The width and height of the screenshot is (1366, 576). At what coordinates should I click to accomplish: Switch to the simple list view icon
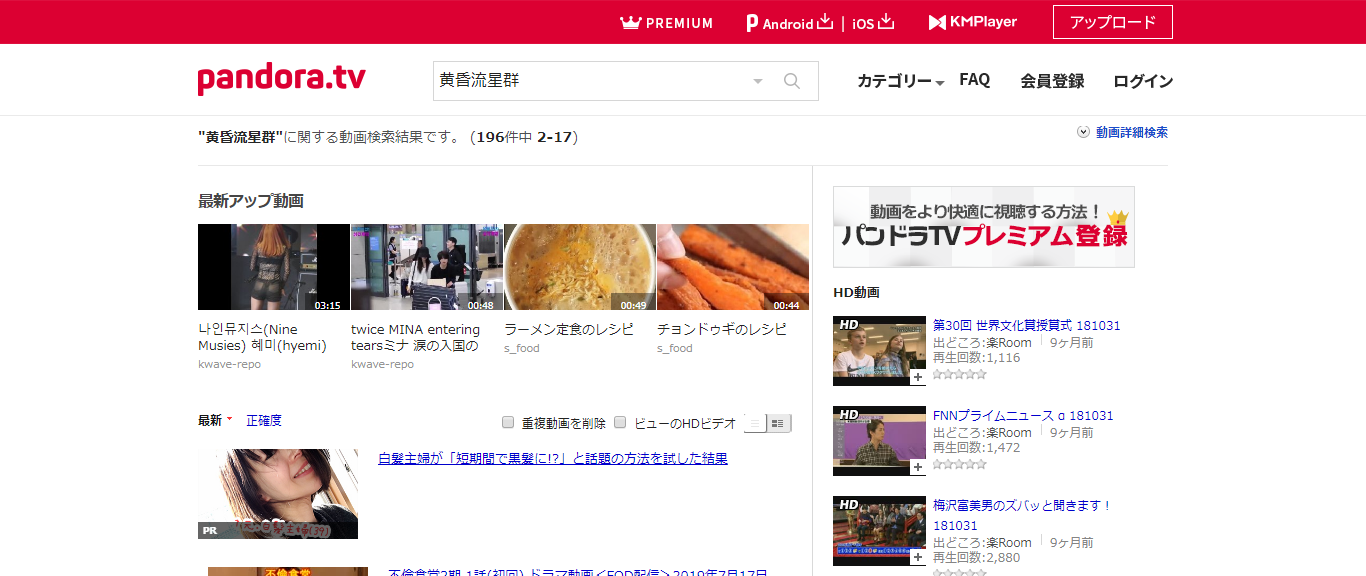coord(755,424)
